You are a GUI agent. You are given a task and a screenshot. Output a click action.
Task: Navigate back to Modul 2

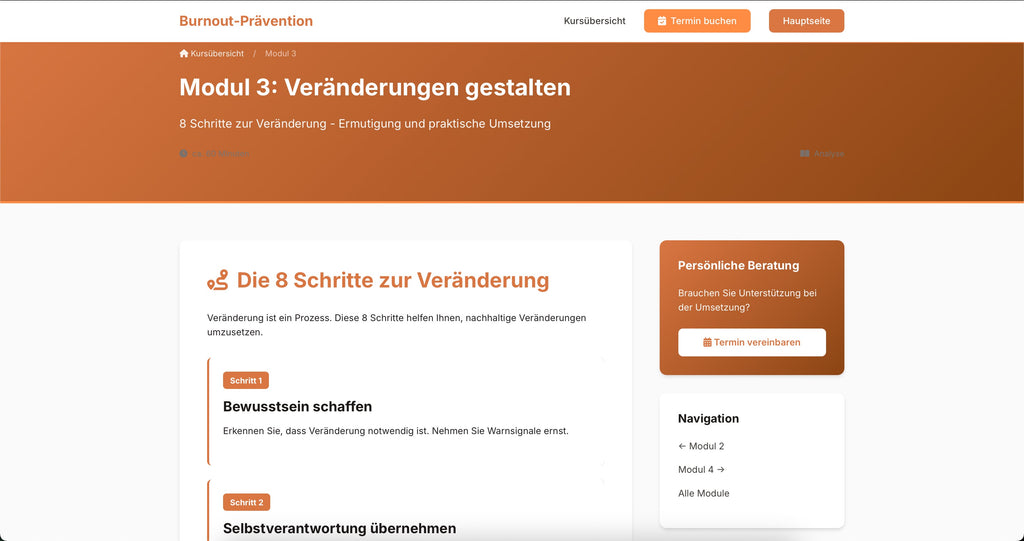click(701, 446)
